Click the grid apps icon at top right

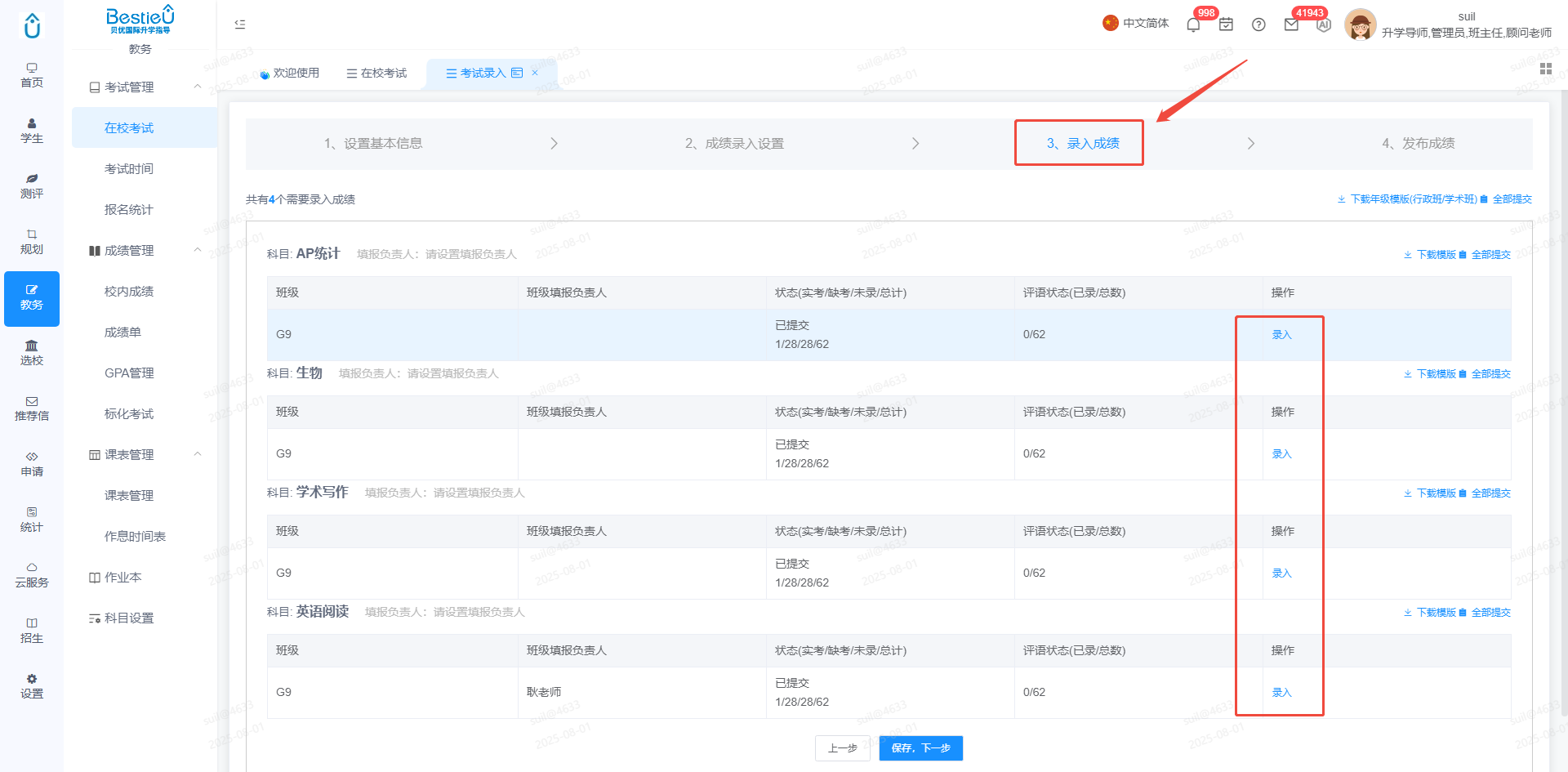pyautogui.click(x=1546, y=69)
